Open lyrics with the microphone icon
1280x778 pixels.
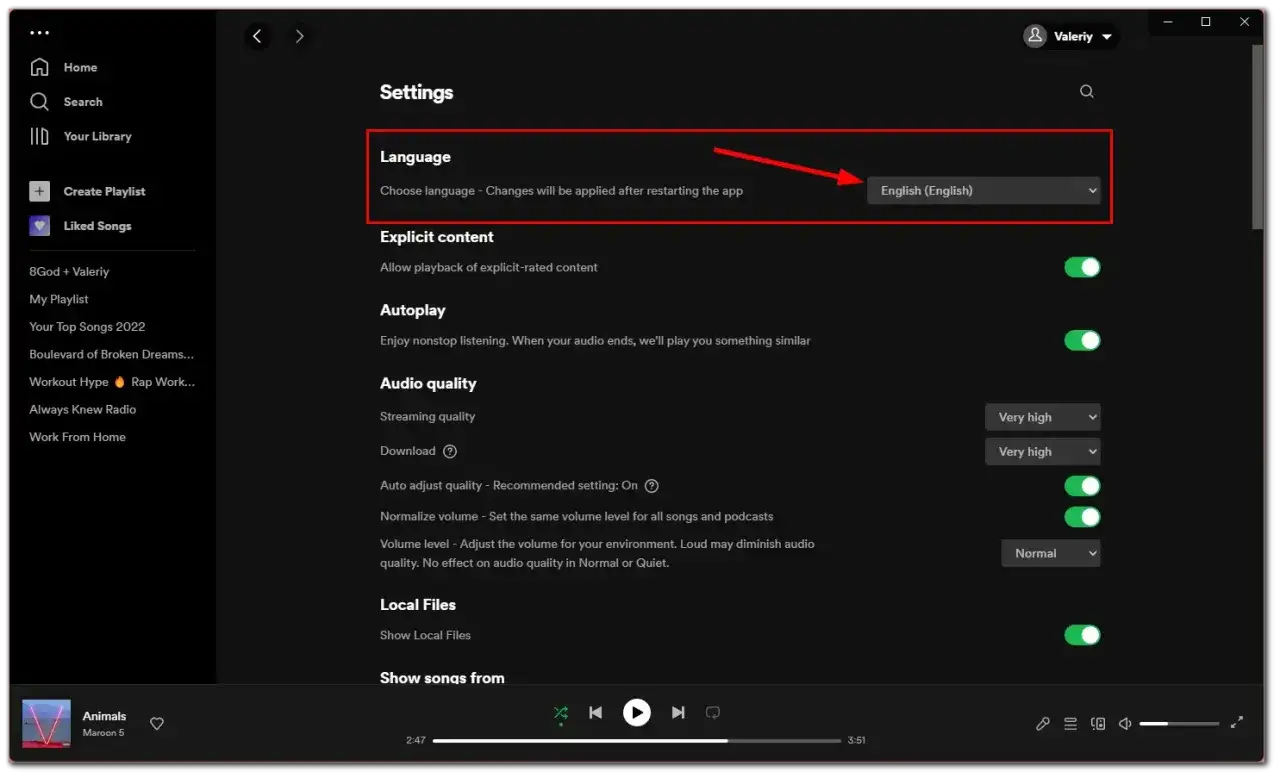[1043, 723]
